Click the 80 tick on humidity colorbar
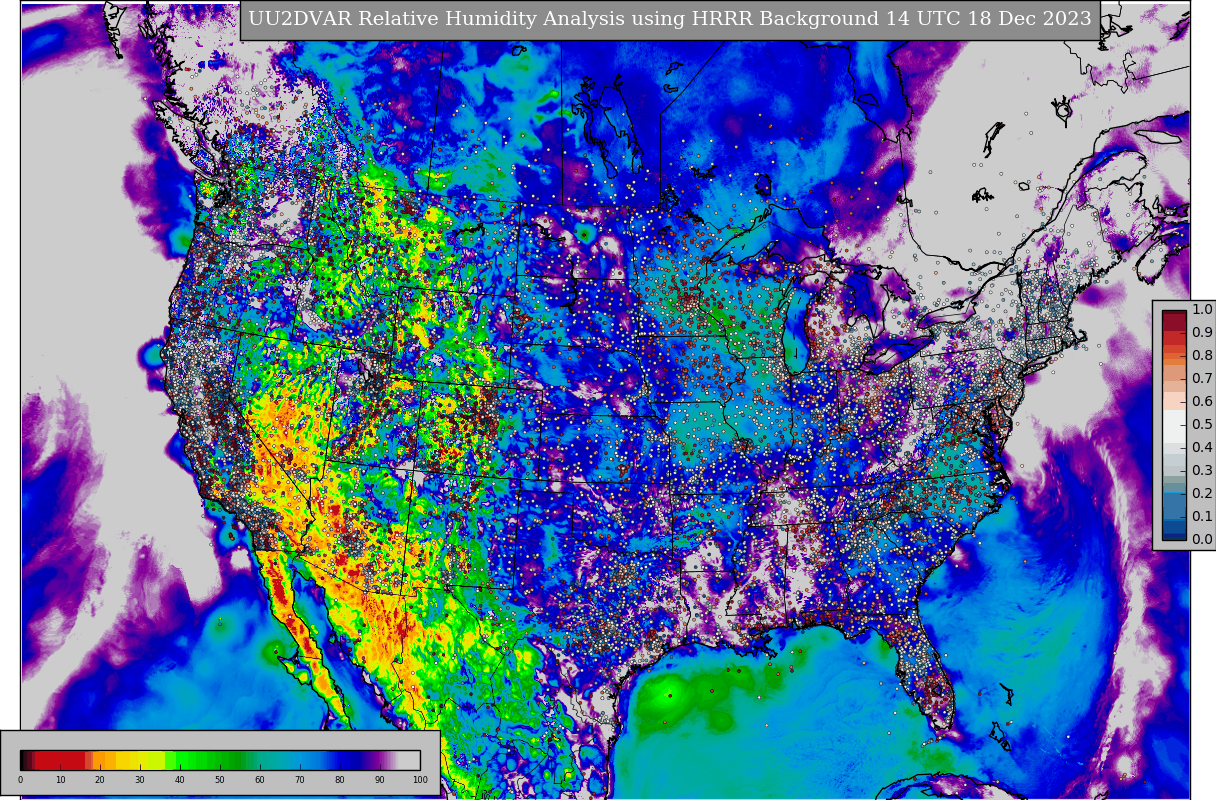The height and width of the screenshot is (800, 1216). pos(340,780)
